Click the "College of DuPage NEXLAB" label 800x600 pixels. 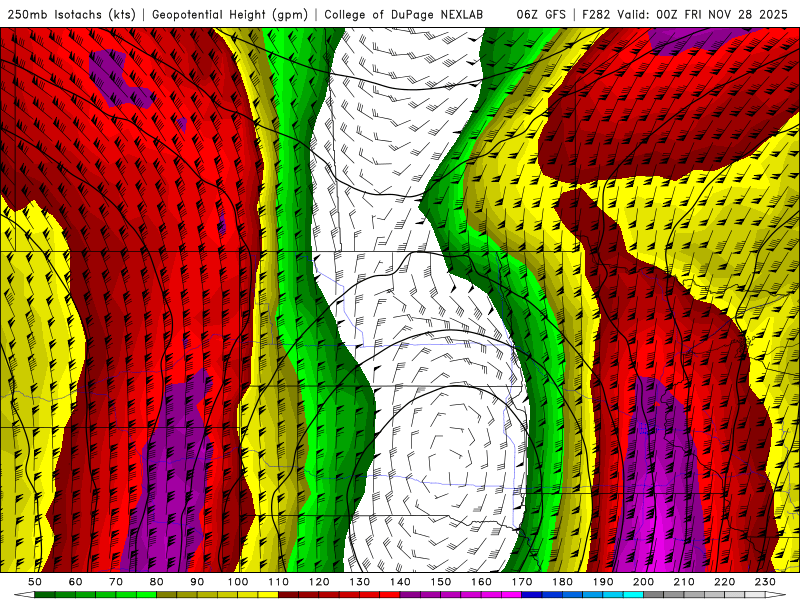(x=404, y=15)
